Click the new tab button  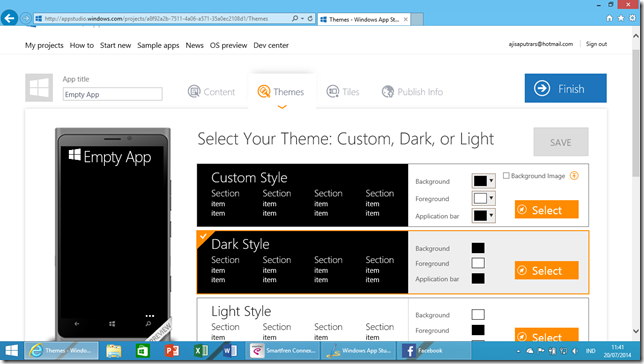click(x=417, y=19)
